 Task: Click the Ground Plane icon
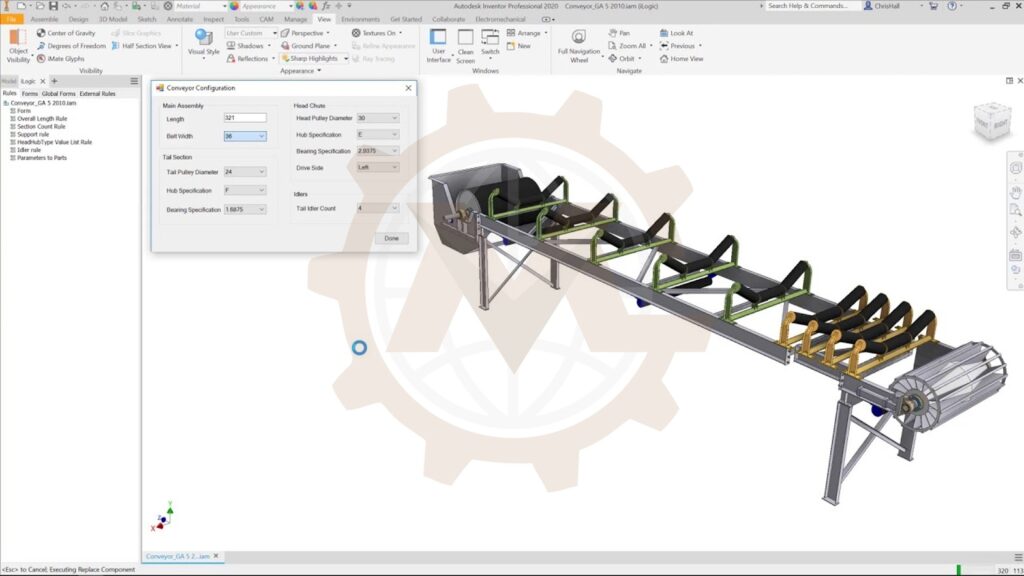(285, 46)
